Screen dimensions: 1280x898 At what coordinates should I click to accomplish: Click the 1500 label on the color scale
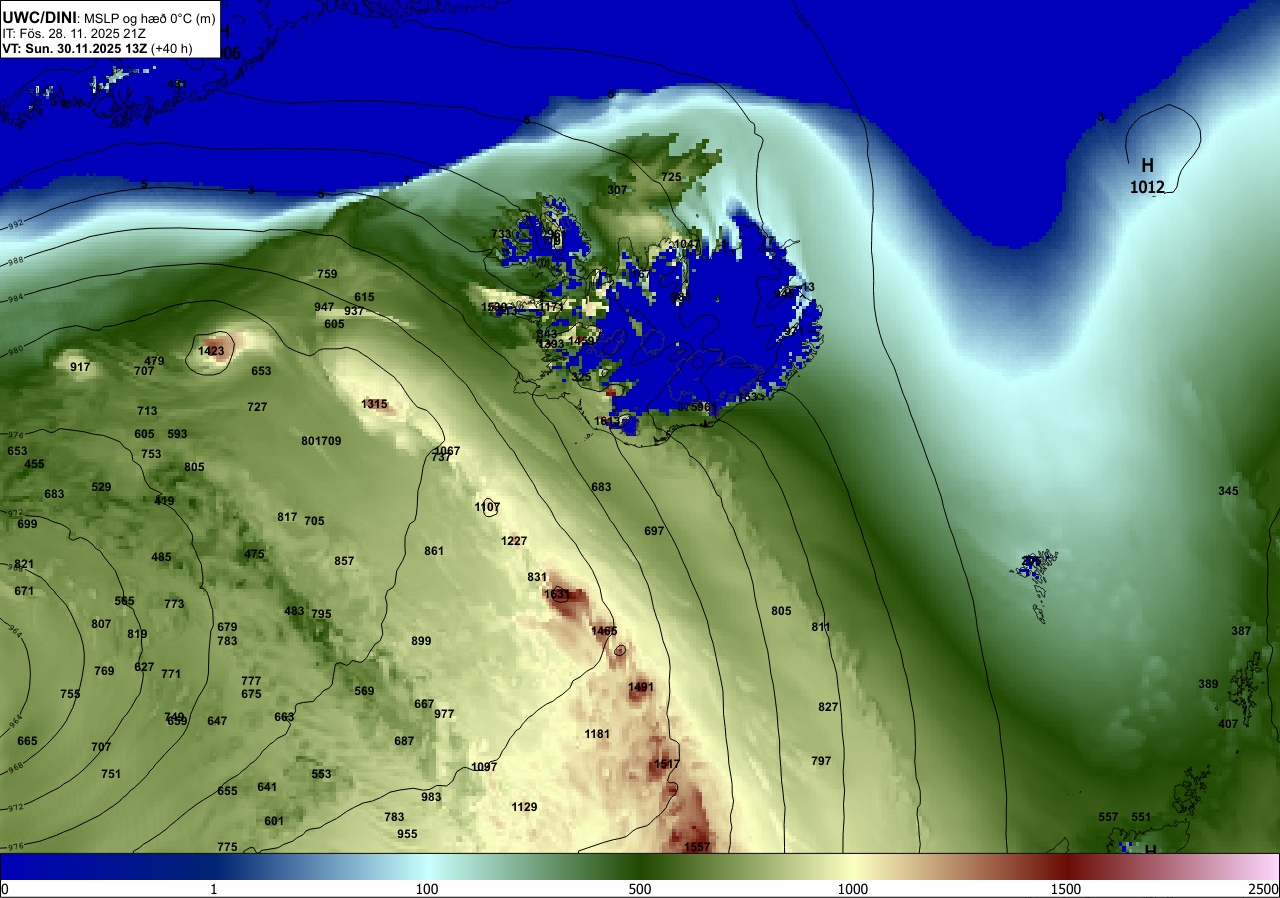1066,889
